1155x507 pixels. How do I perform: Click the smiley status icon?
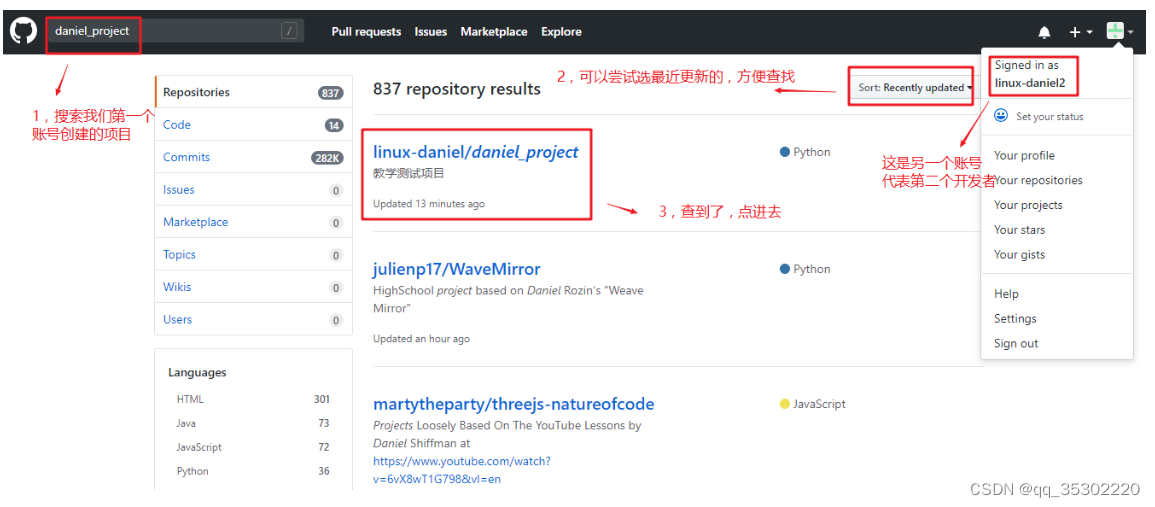1001,116
